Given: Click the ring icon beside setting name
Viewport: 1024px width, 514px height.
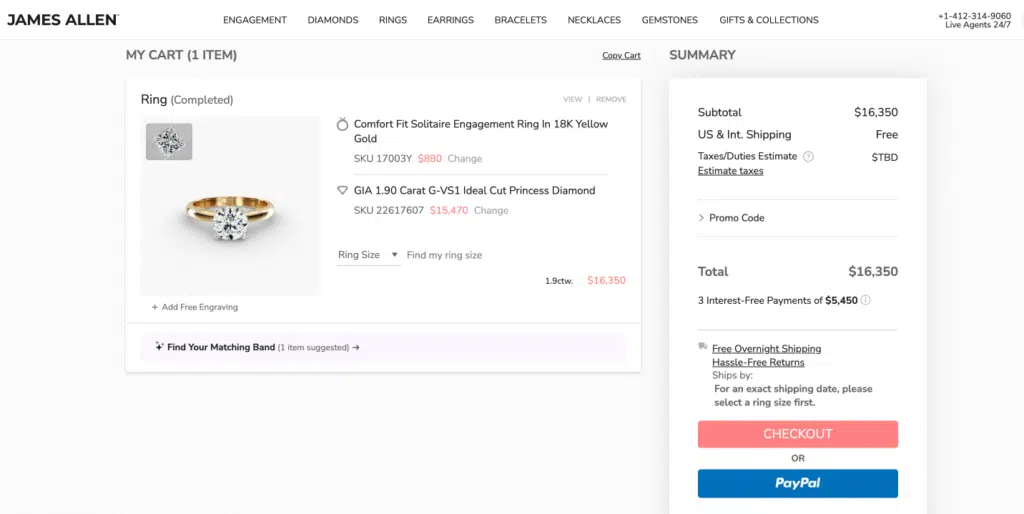Looking at the screenshot, I should click(343, 125).
